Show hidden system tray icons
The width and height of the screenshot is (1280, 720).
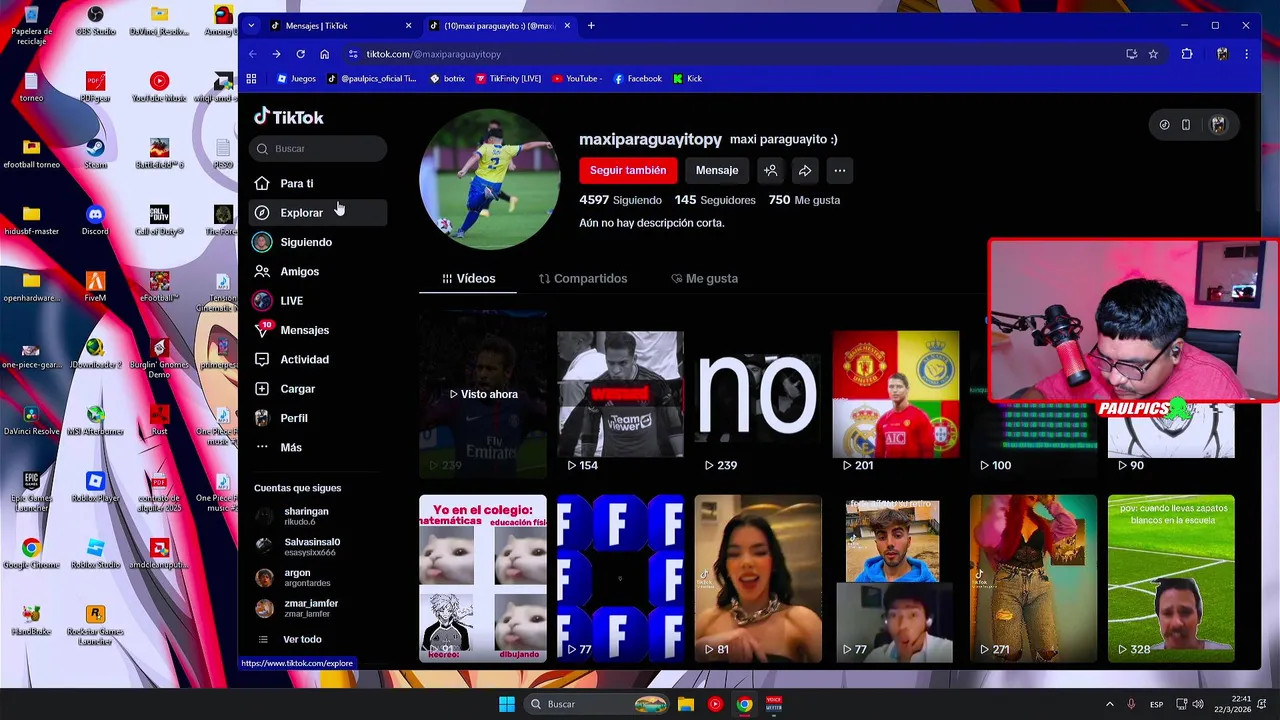[x=1109, y=704]
